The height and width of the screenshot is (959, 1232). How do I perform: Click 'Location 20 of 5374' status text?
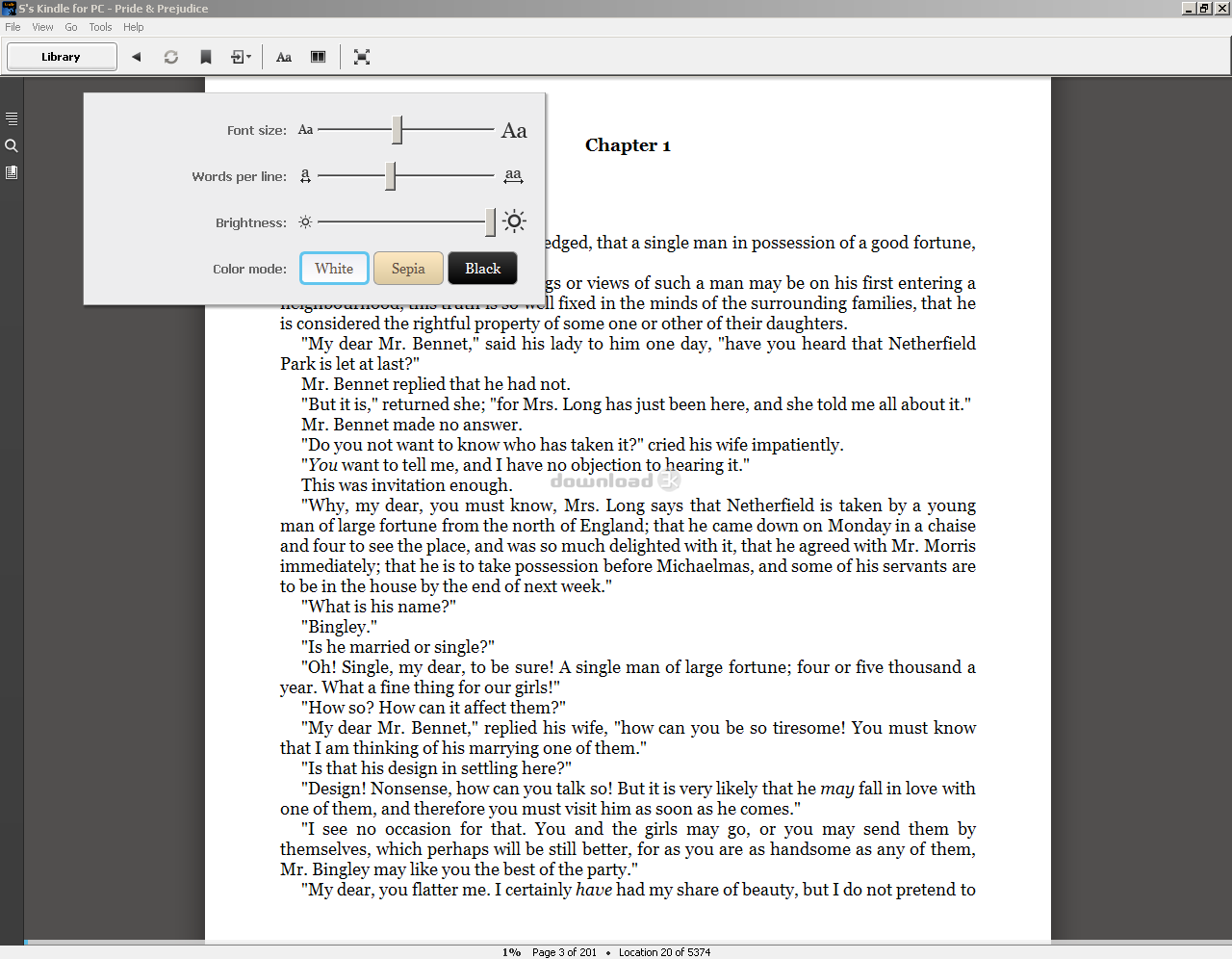coord(664,952)
